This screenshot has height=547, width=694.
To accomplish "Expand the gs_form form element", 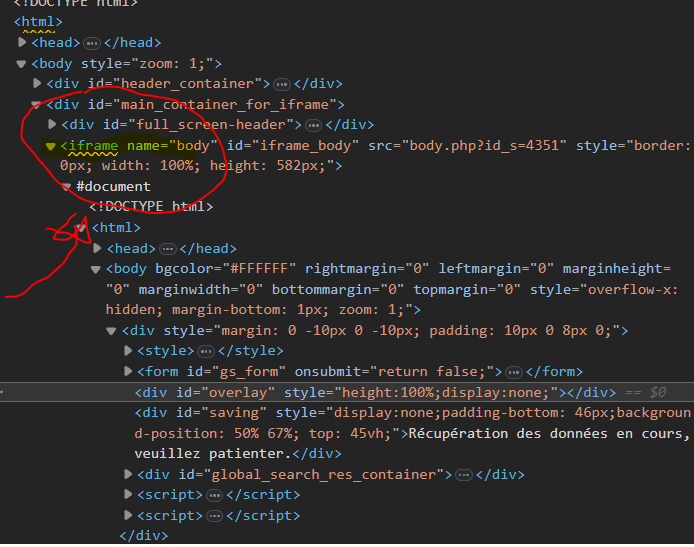I will coord(128,371).
